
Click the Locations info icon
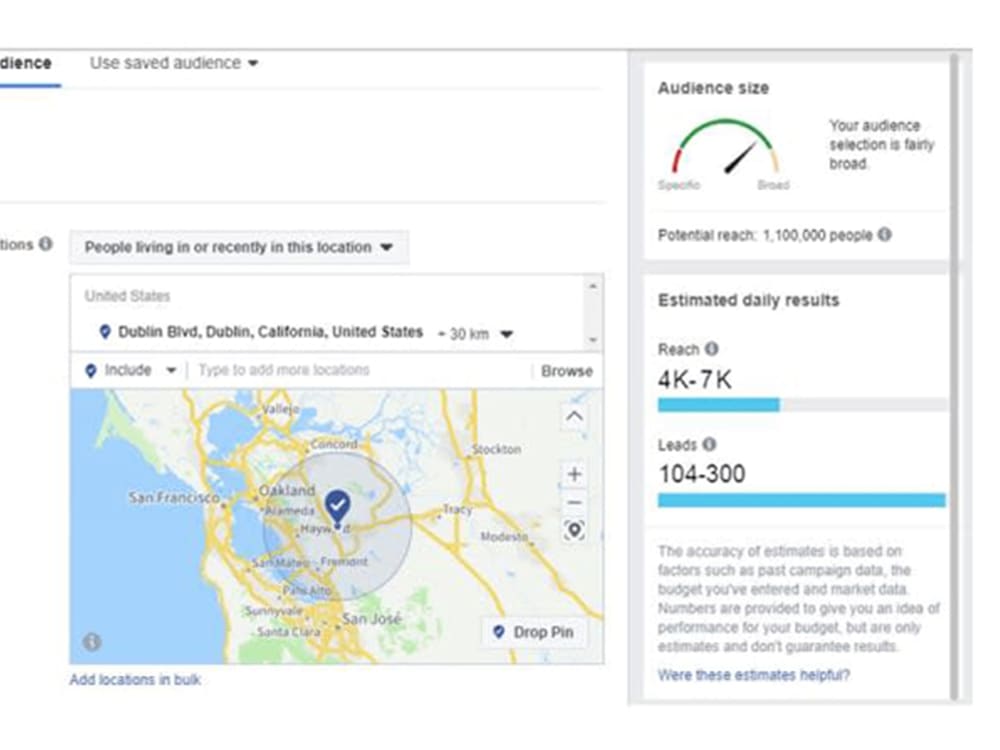click(45, 244)
